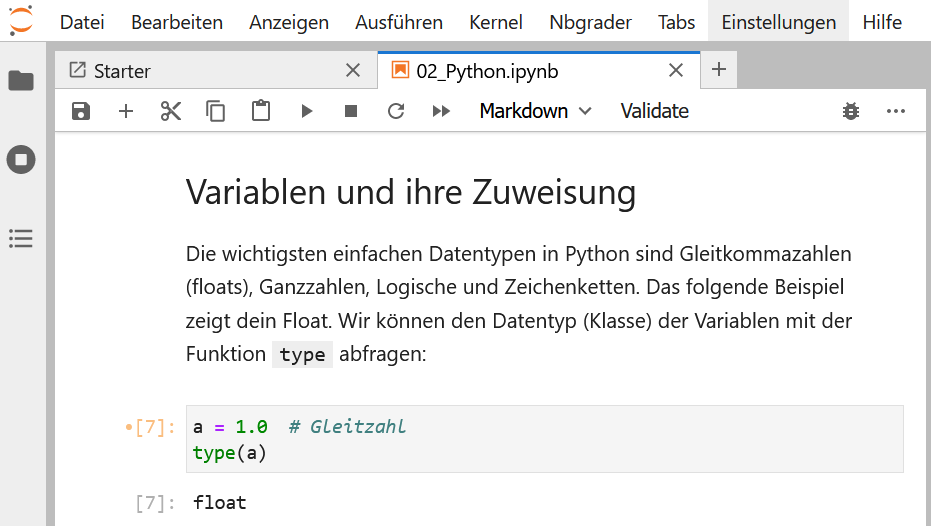Open the Nbgrader menu
The width and height of the screenshot is (931, 526).
[590, 22]
